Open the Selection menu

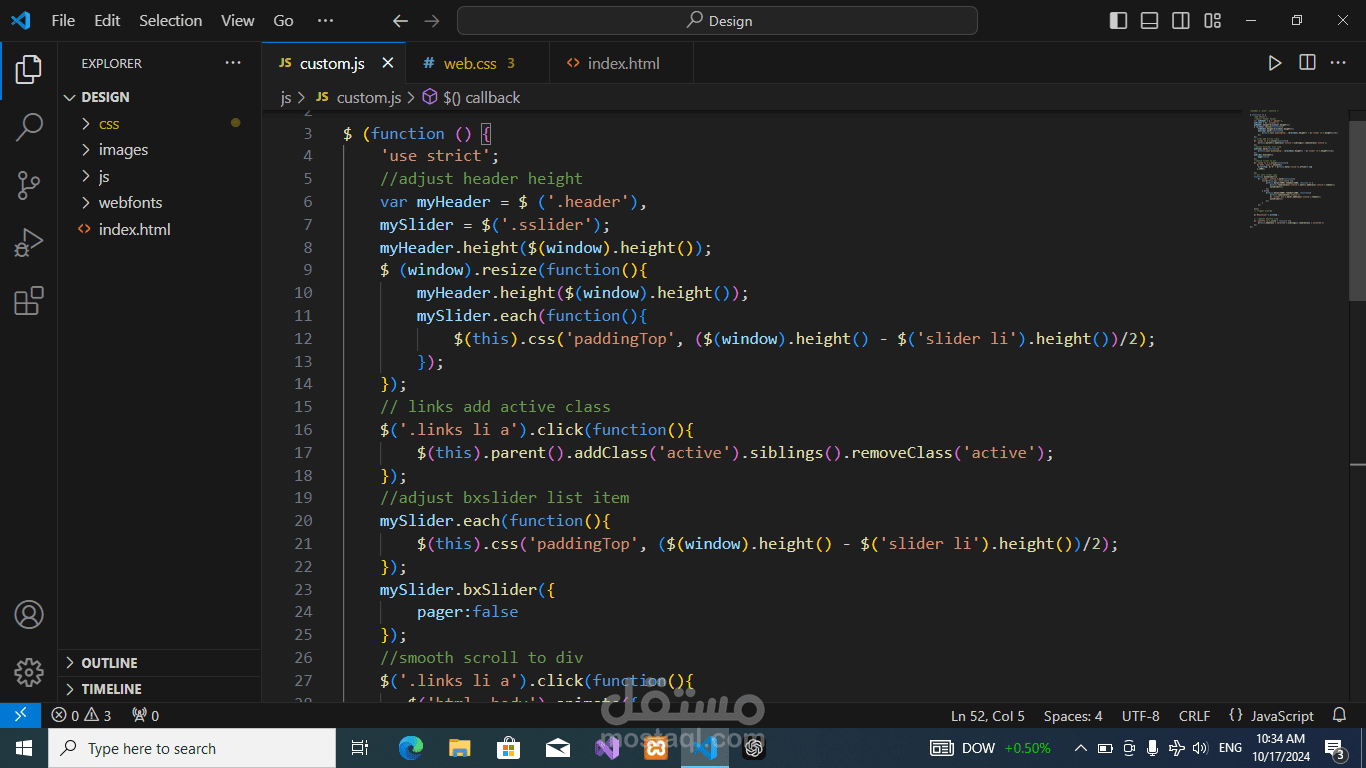[170, 20]
